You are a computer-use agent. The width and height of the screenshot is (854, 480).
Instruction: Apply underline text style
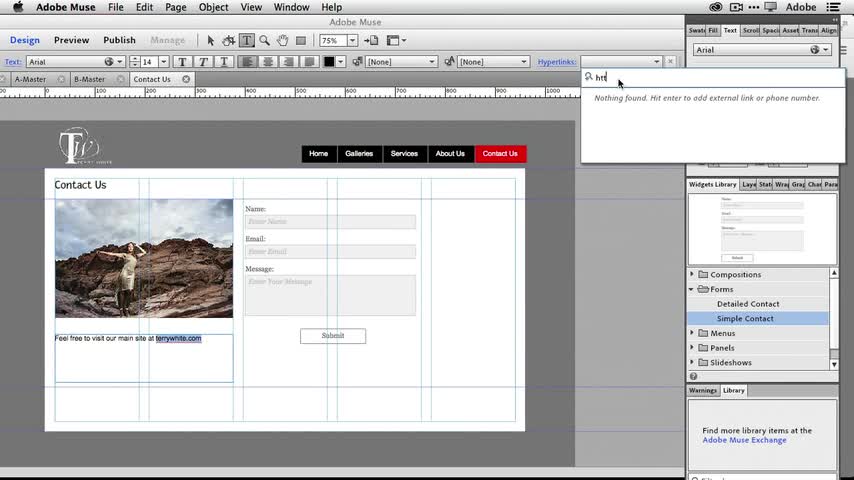click(x=224, y=62)
